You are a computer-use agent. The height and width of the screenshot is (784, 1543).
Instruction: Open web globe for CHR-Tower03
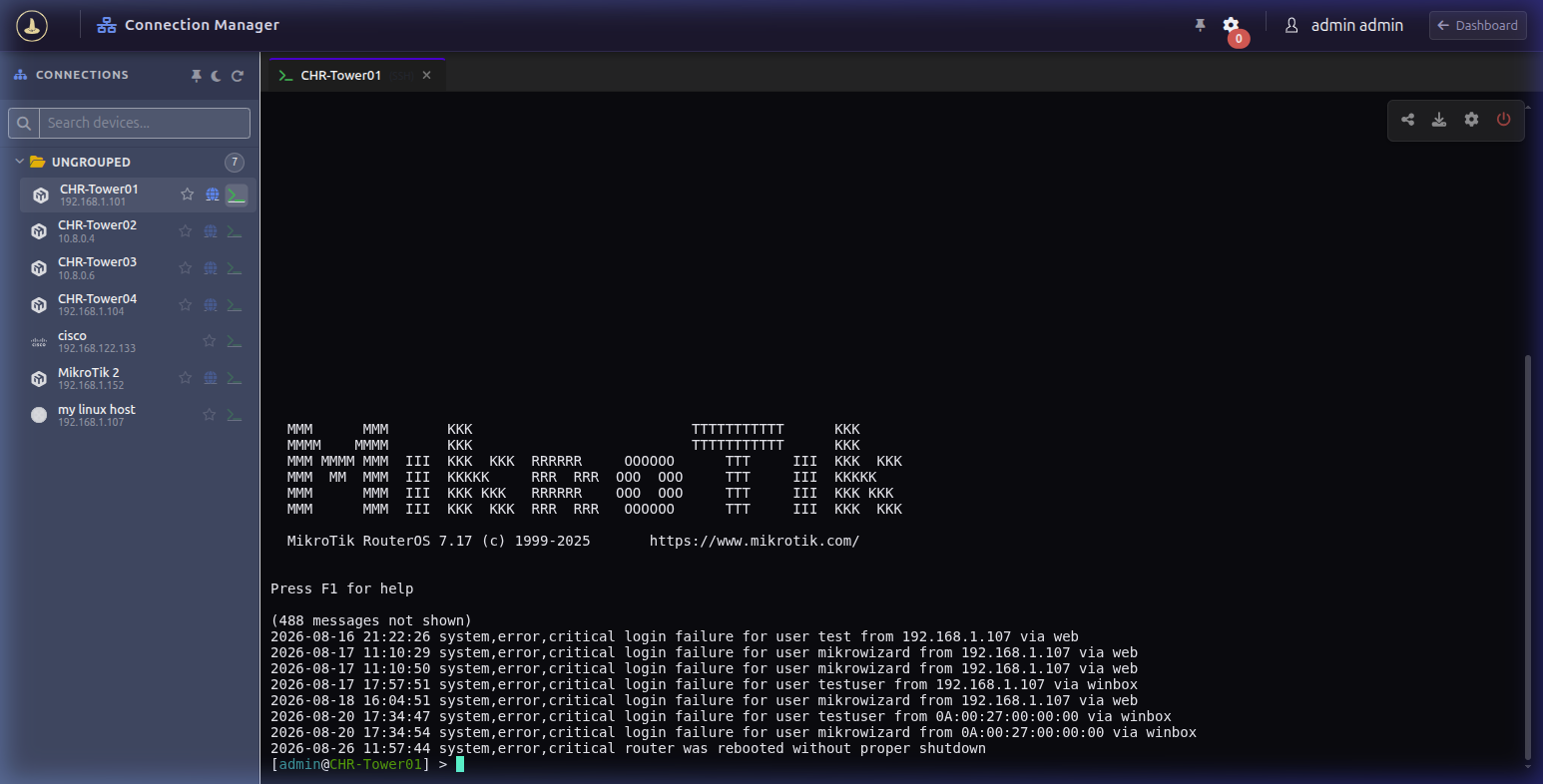click(x=211, y=268)
